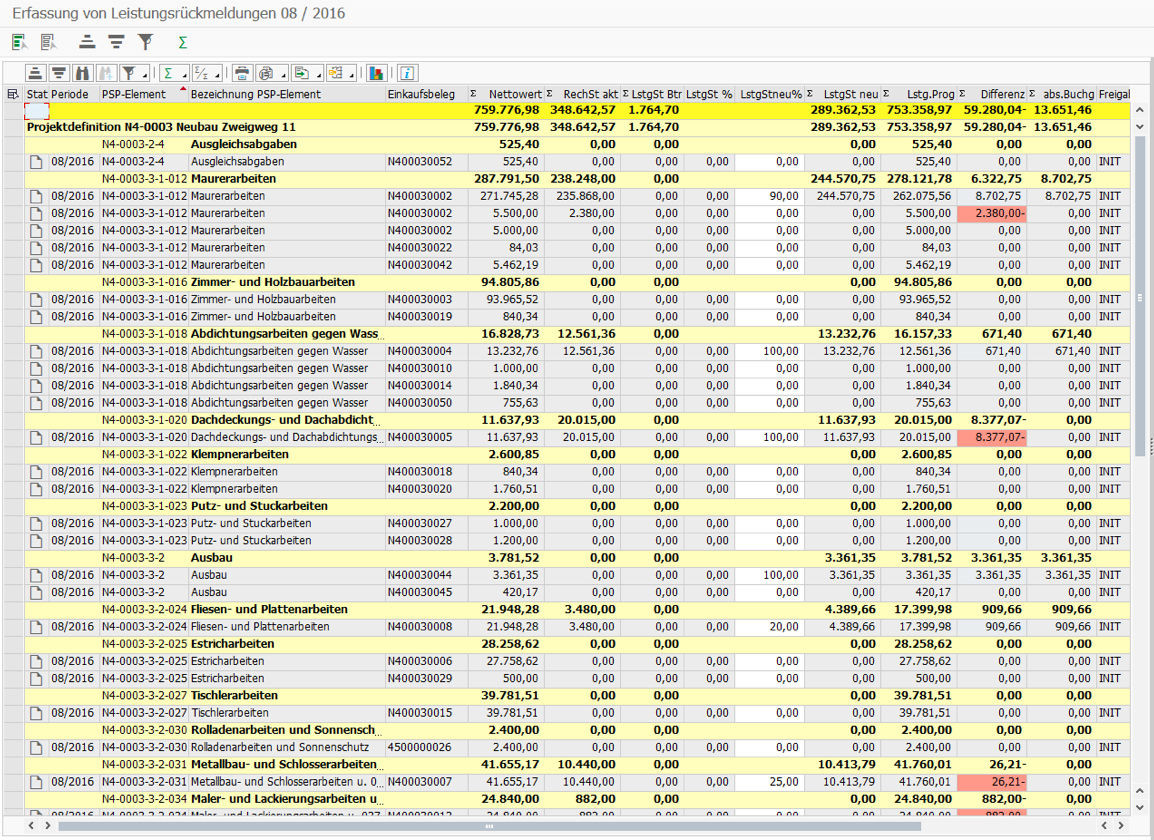
Task: Select all rows via grid corner icon
Action: tap(12, 94)
